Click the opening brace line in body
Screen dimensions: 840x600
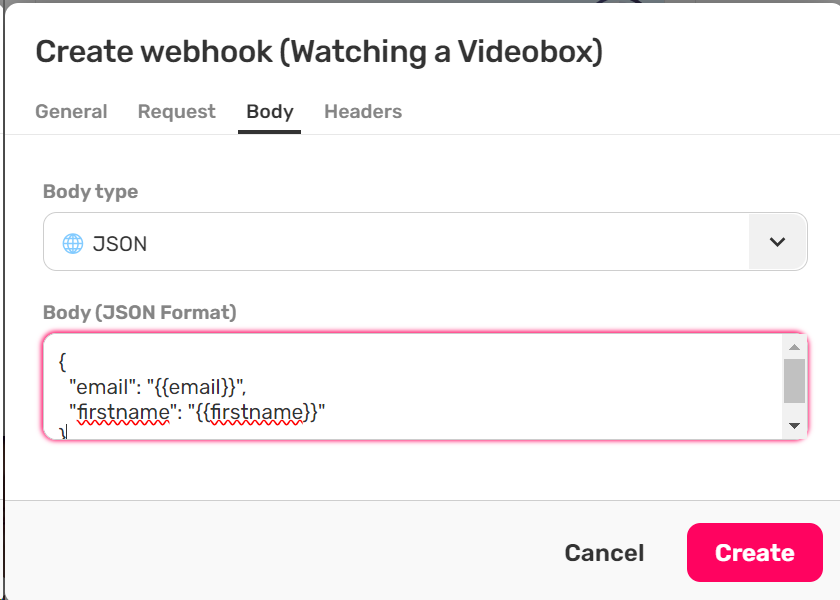click(x=62, y=359)
